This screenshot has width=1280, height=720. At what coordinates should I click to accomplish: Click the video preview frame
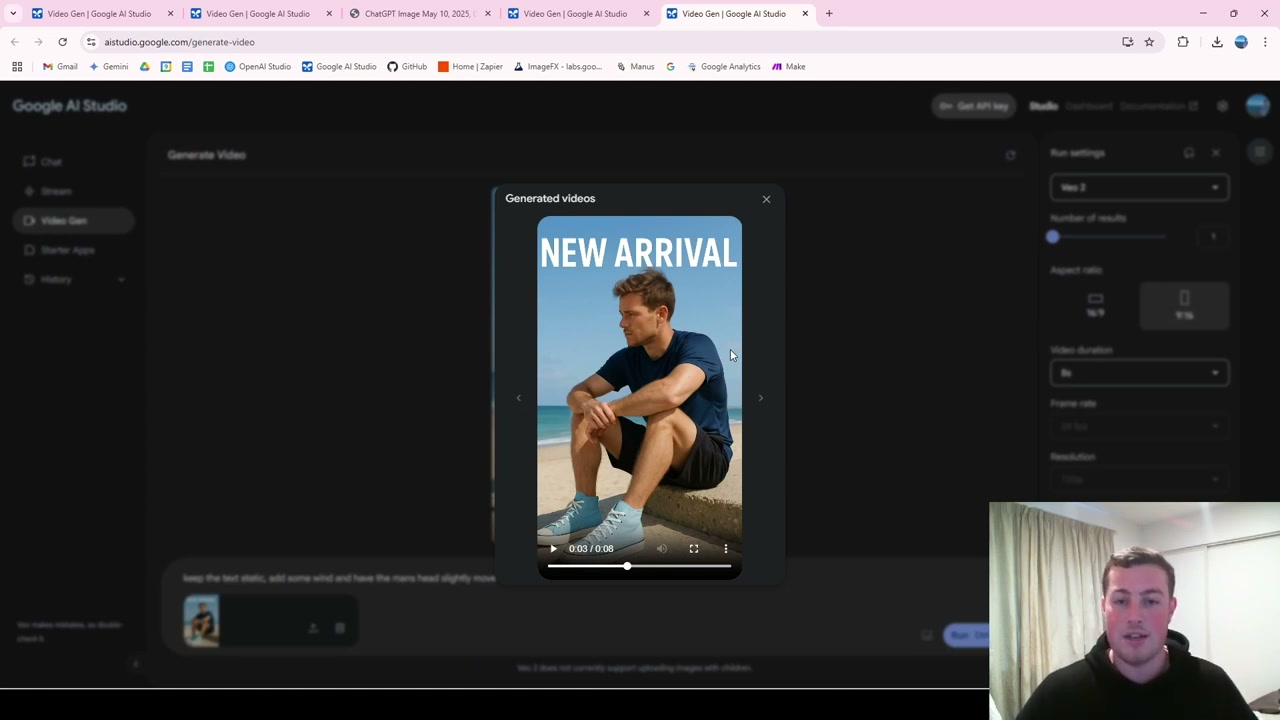click(639, 397)
